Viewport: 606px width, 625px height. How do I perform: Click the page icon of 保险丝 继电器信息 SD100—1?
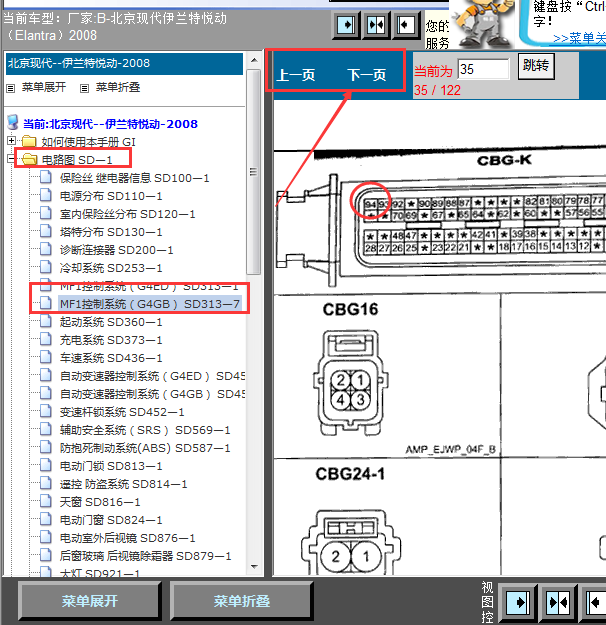(x=46, y=177)
